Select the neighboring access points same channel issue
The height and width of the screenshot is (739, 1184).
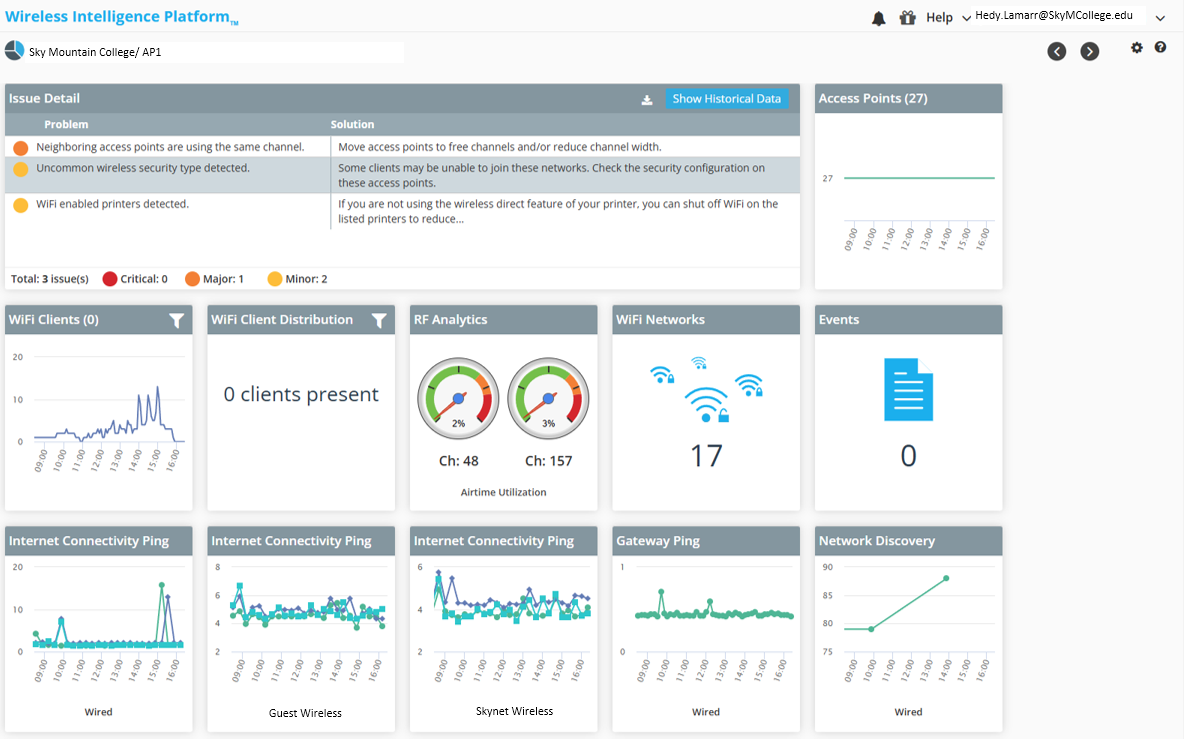point(402,146)
